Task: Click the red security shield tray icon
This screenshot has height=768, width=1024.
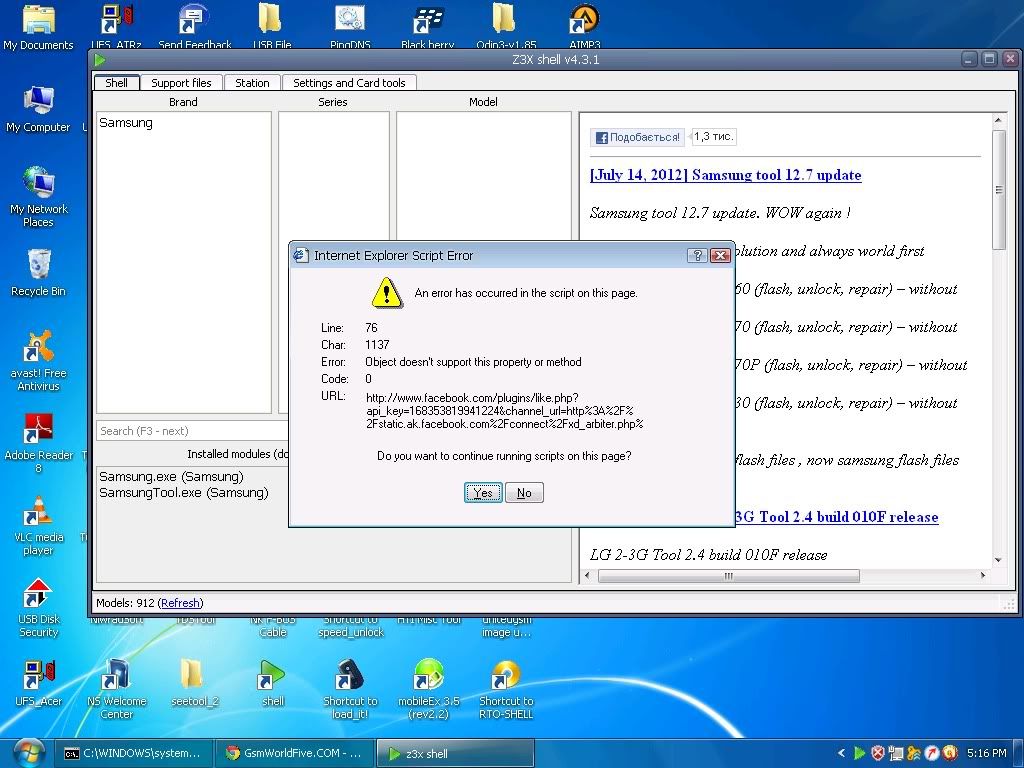Action: (x=878, y=753)
